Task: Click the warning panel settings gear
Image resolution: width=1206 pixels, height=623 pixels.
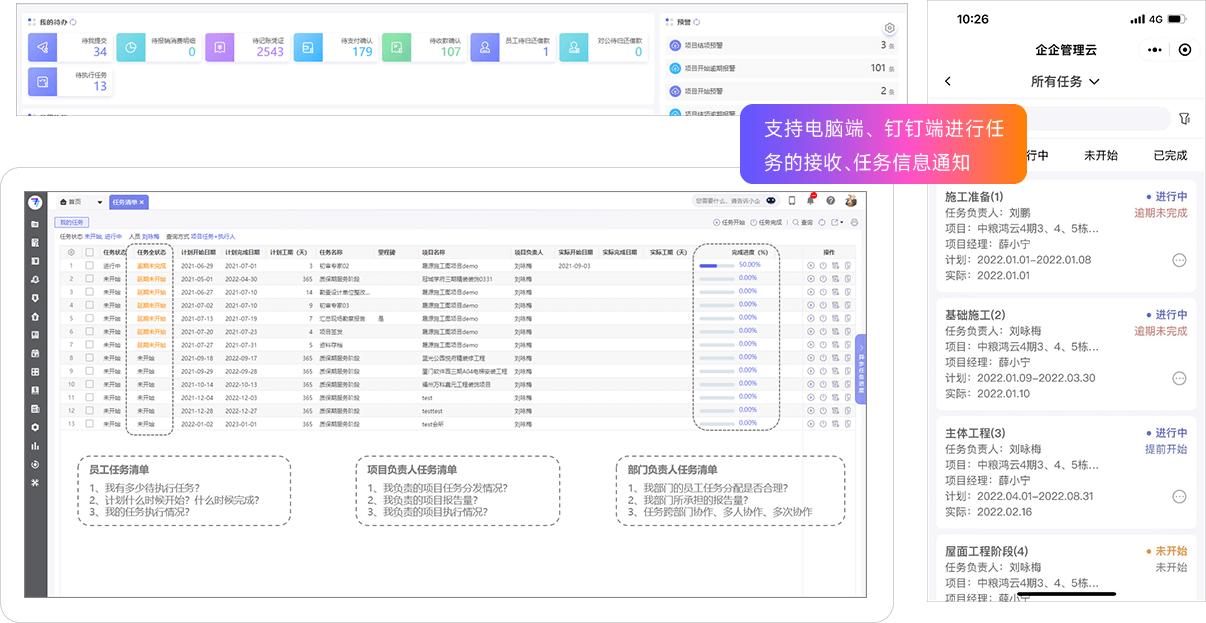Action: (890, 29)
